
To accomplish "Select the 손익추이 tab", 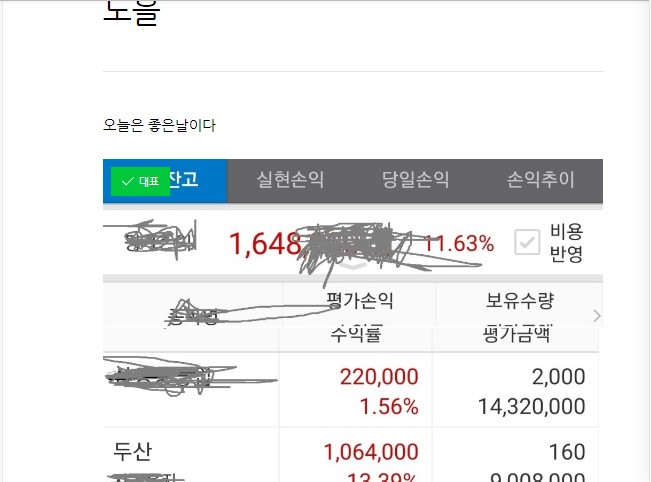I will (540, 180).
